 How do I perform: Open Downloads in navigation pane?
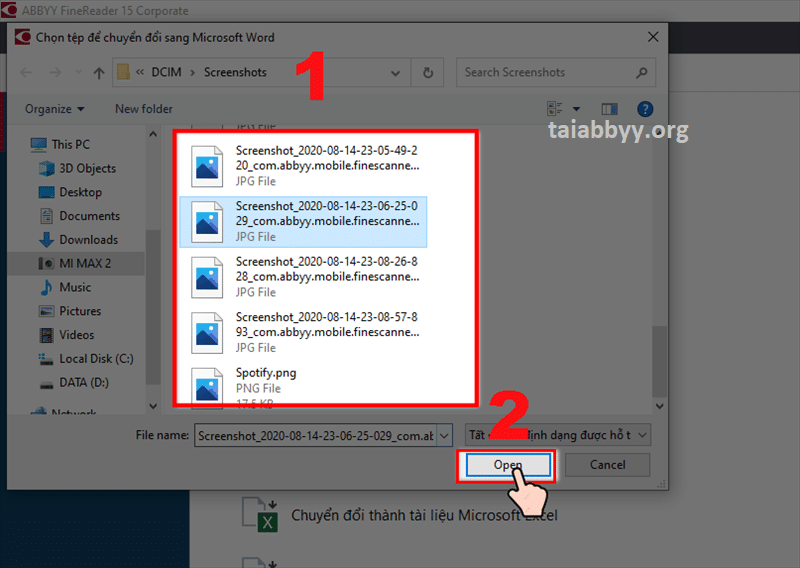[88, 240]
